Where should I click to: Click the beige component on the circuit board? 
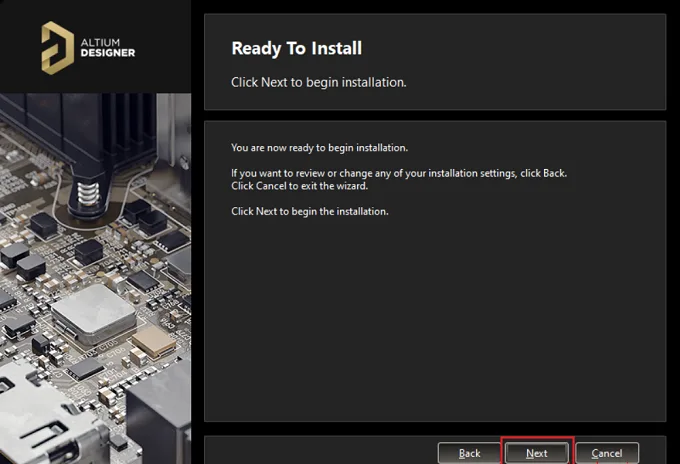click(154, 340)
